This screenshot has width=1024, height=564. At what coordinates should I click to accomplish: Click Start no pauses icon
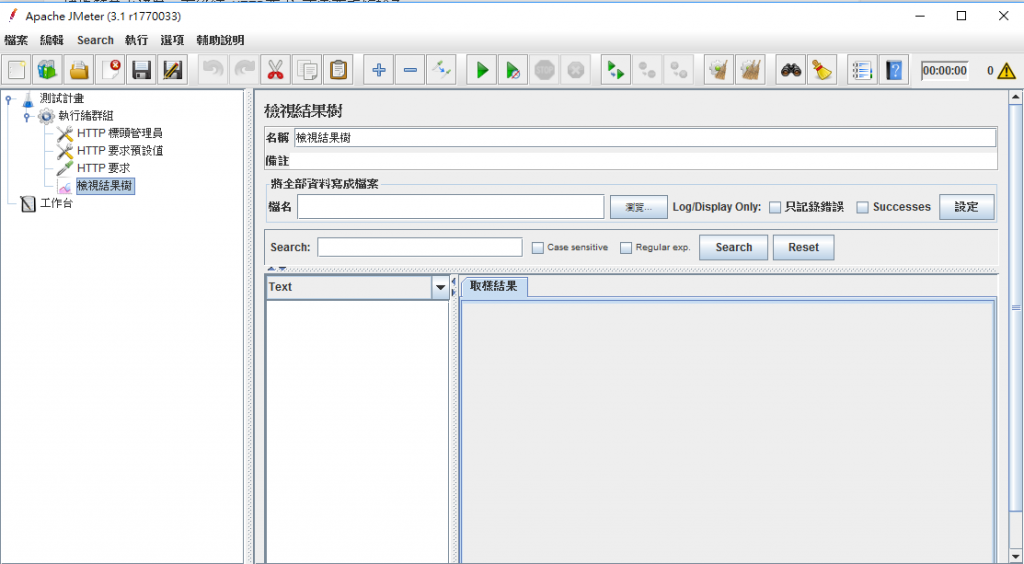point(513,70)
